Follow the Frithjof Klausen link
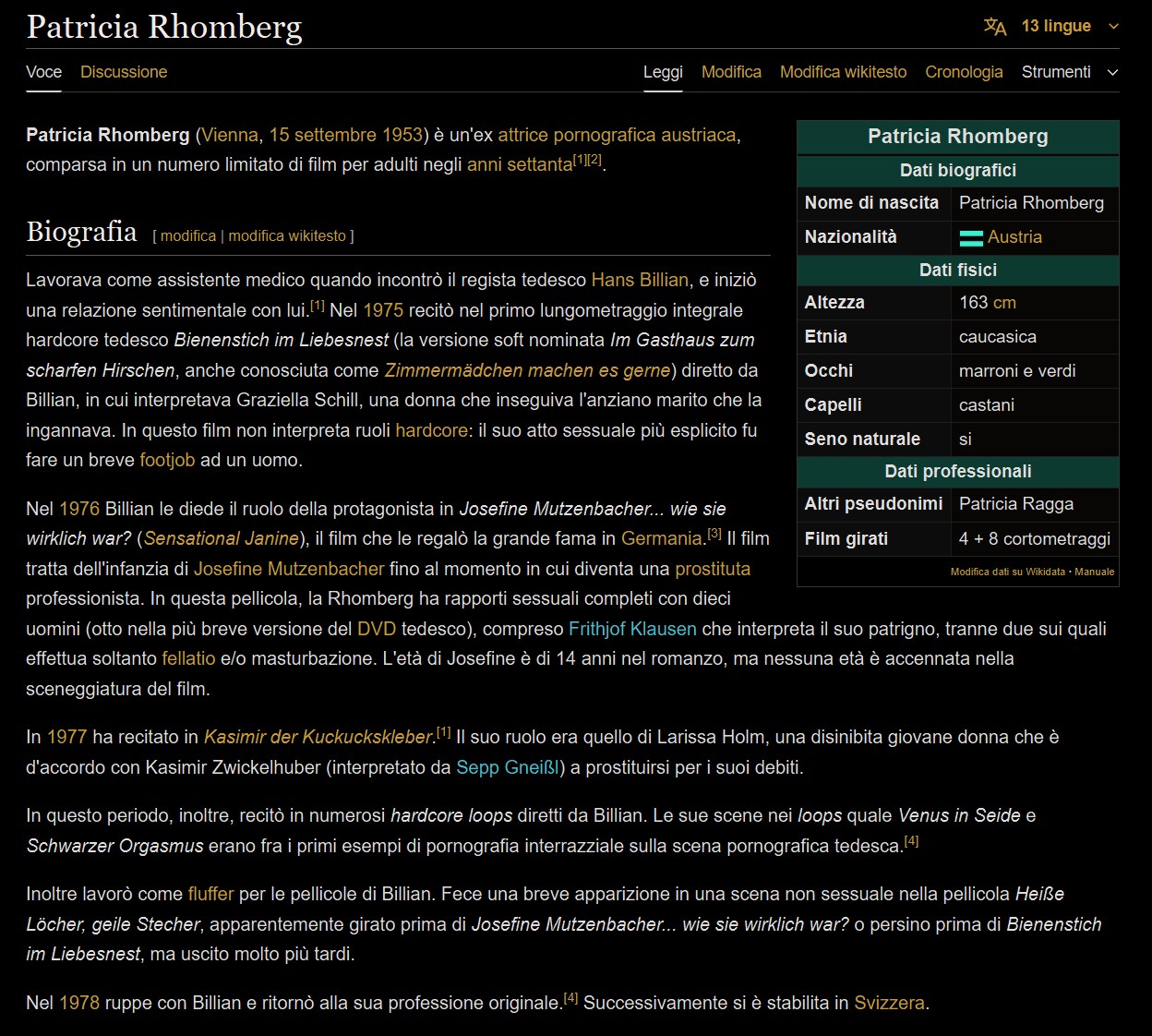The height and width of the screenshot is (1036, 1152). point(632,629)
